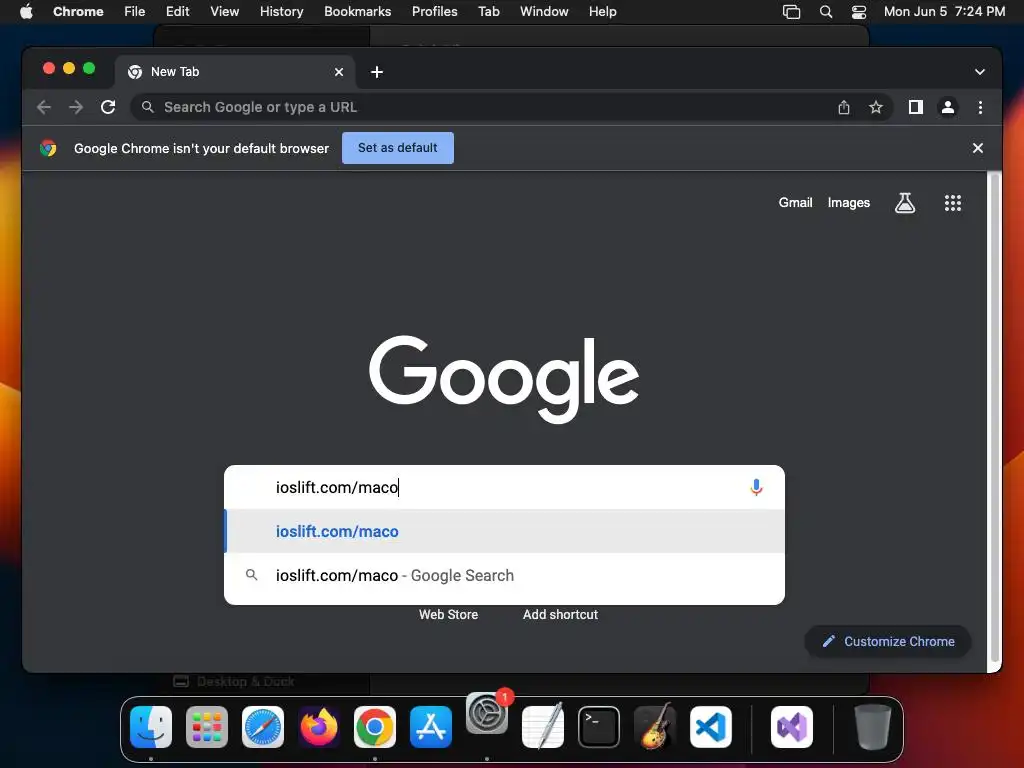Open the View menu
Screen dimensions: 1024x768
click(x=225, y=12)
